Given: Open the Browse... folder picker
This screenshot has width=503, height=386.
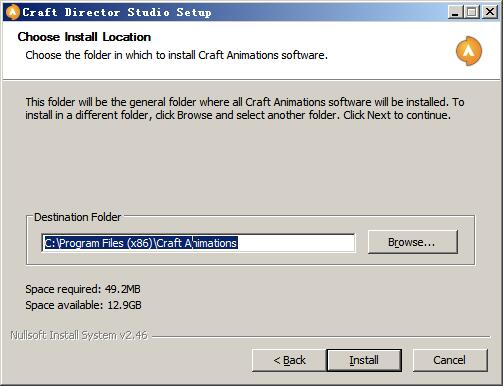Looking at the screenshot, I should pos(413,242).
